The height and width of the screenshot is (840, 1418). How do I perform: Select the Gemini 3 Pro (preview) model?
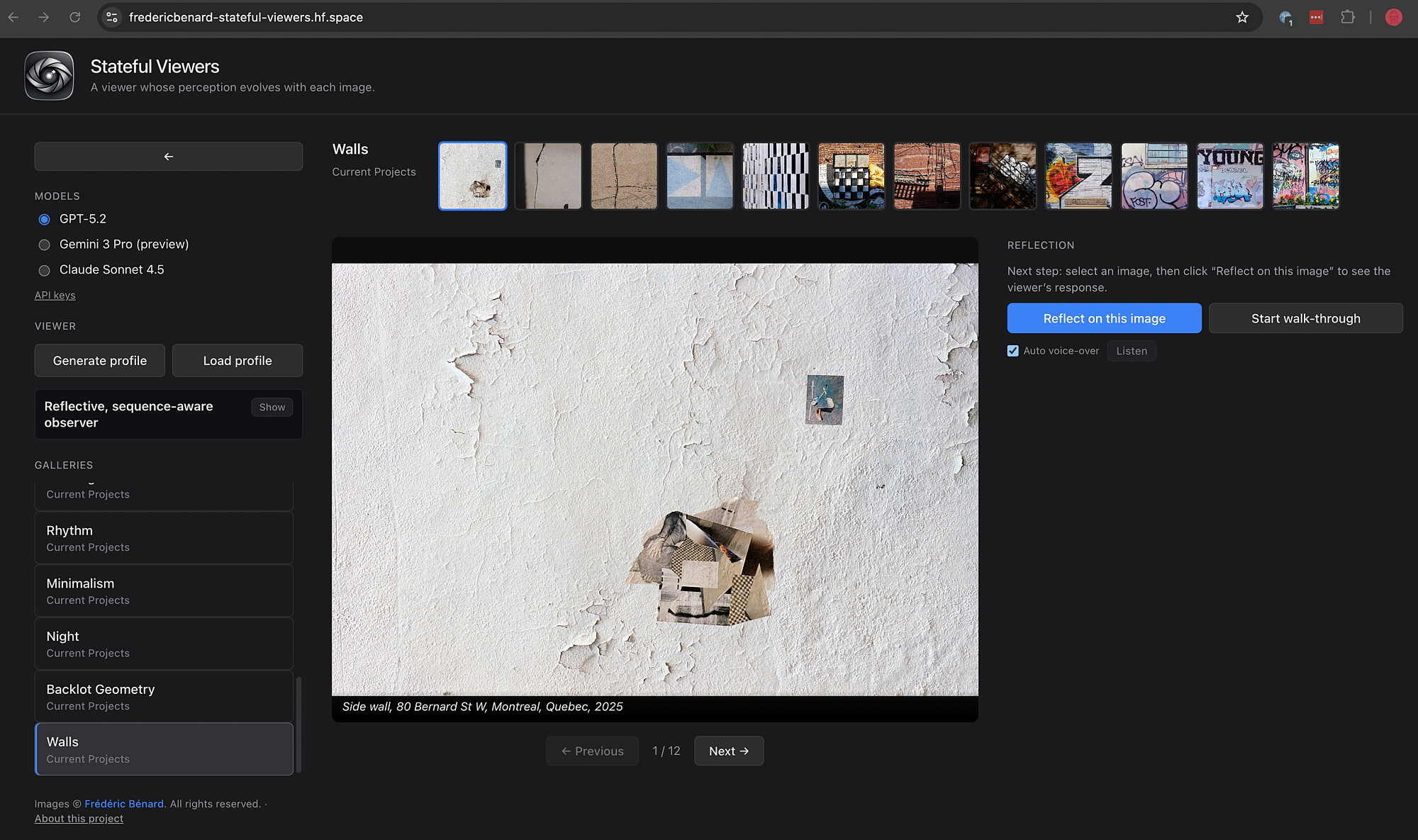point(44,245)
